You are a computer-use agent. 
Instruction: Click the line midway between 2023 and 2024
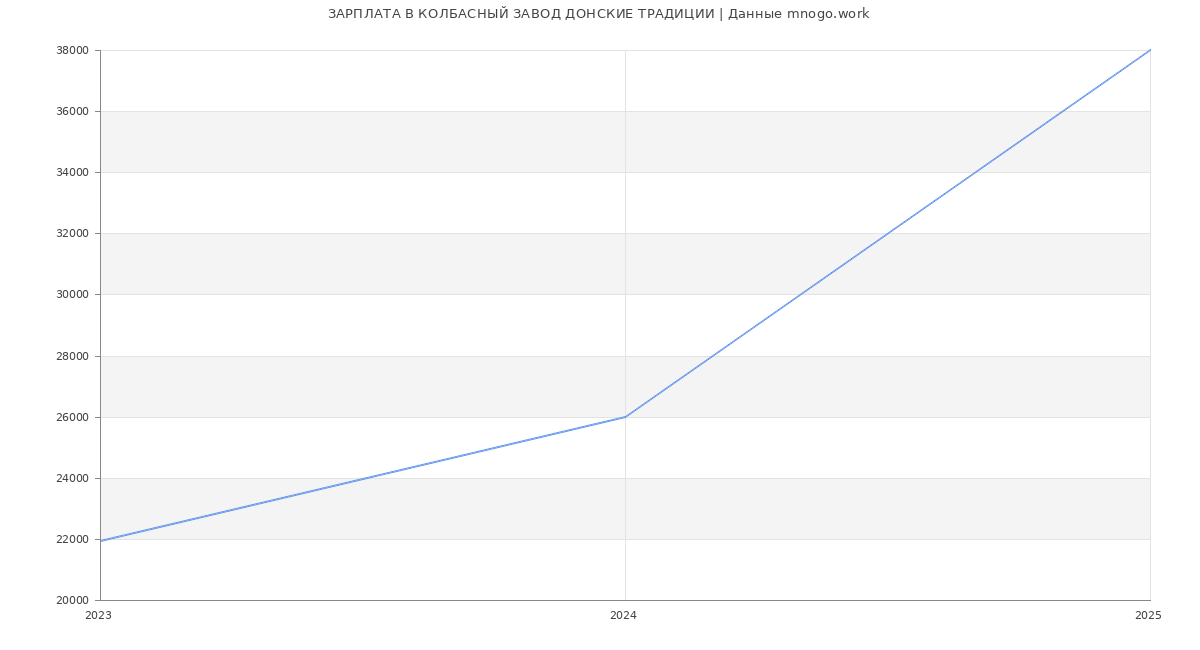point(363,479)
